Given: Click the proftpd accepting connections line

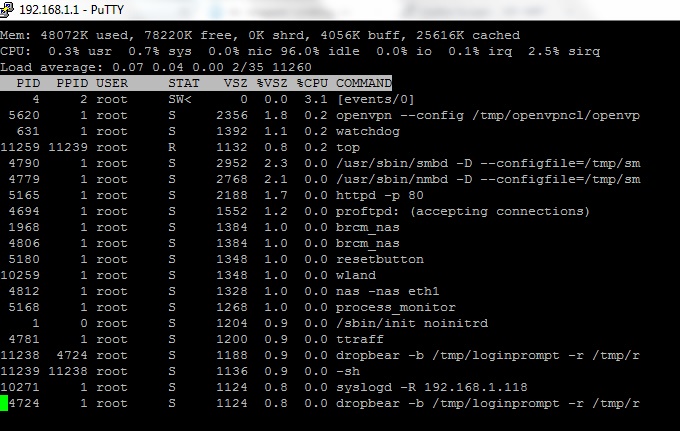Looking at the screenshot, I should [295, 212].
